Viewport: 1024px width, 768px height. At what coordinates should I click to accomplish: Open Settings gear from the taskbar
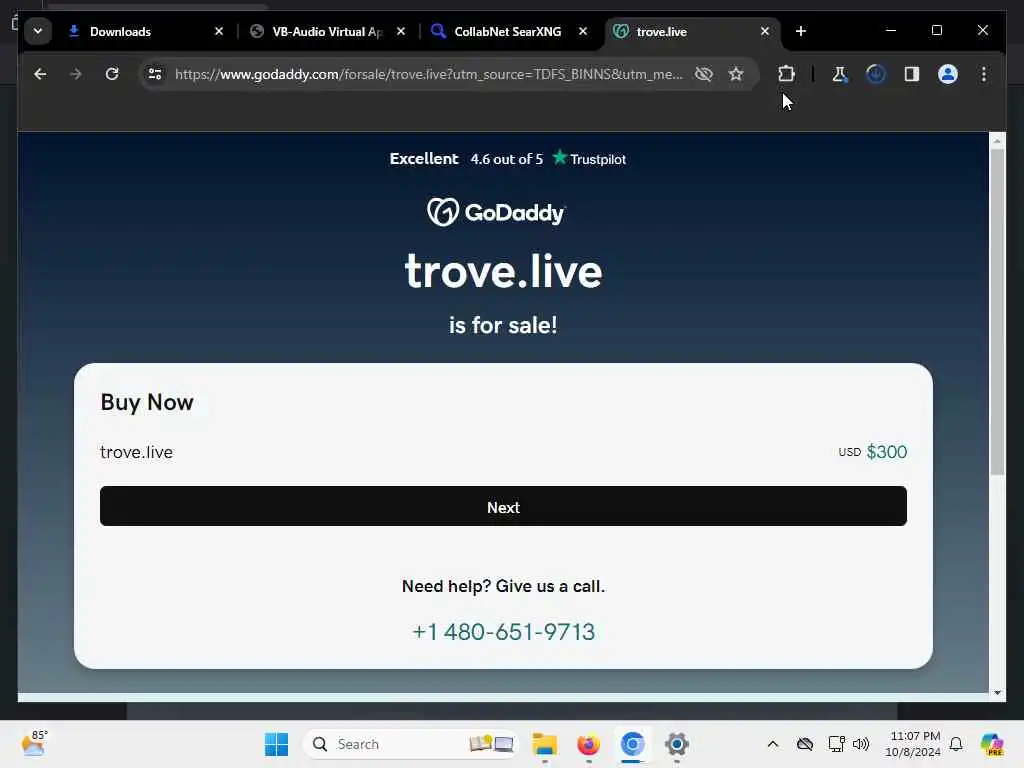click(677, 744)
